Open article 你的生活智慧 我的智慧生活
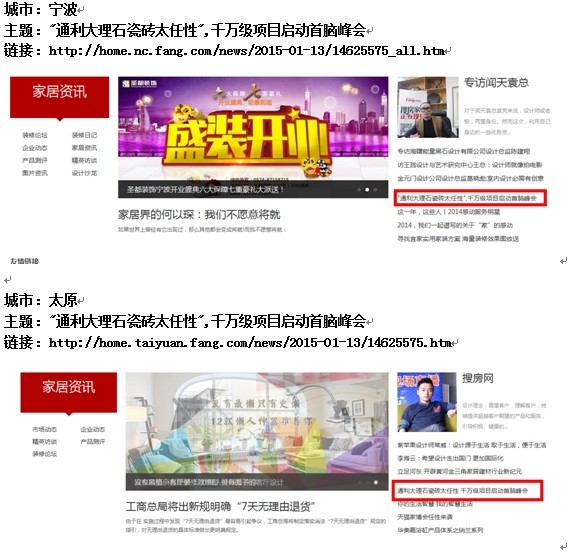This screenshot has height=553, width=574. point(435,504)
